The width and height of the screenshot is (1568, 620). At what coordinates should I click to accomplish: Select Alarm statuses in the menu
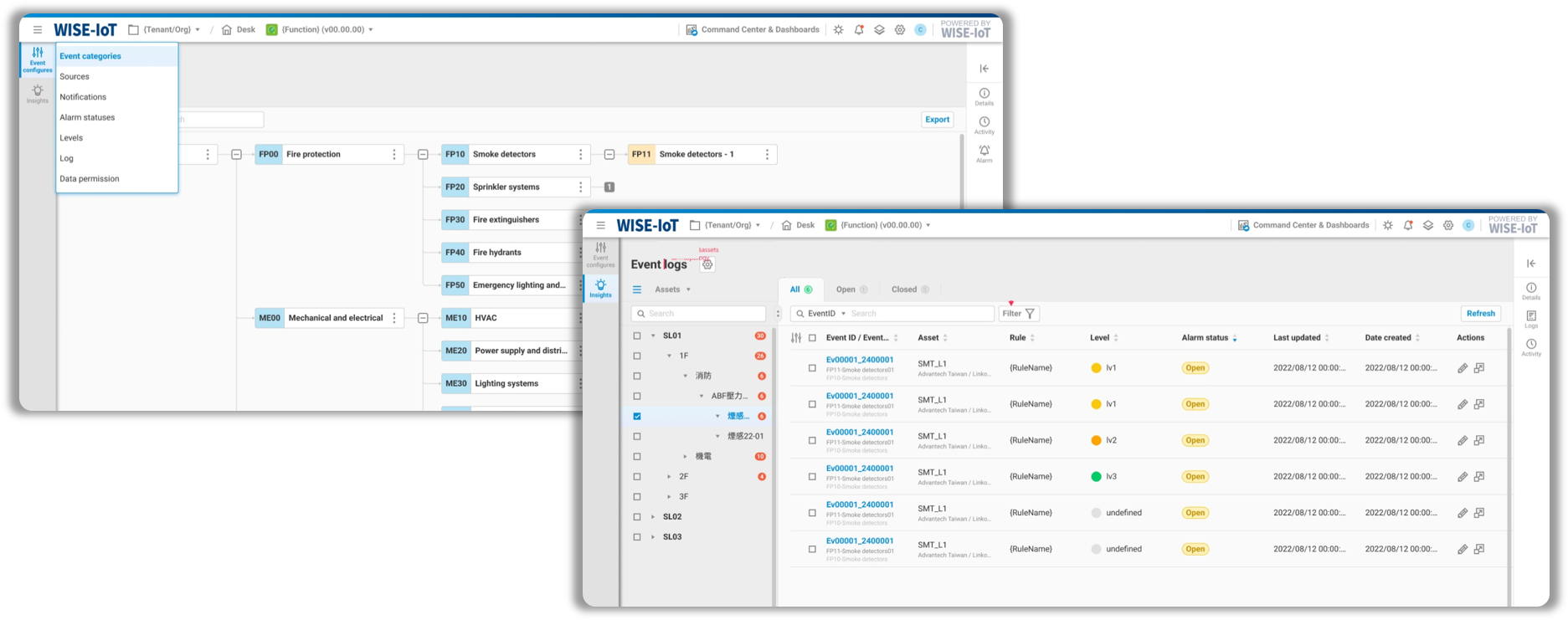(x=87, y=118)
